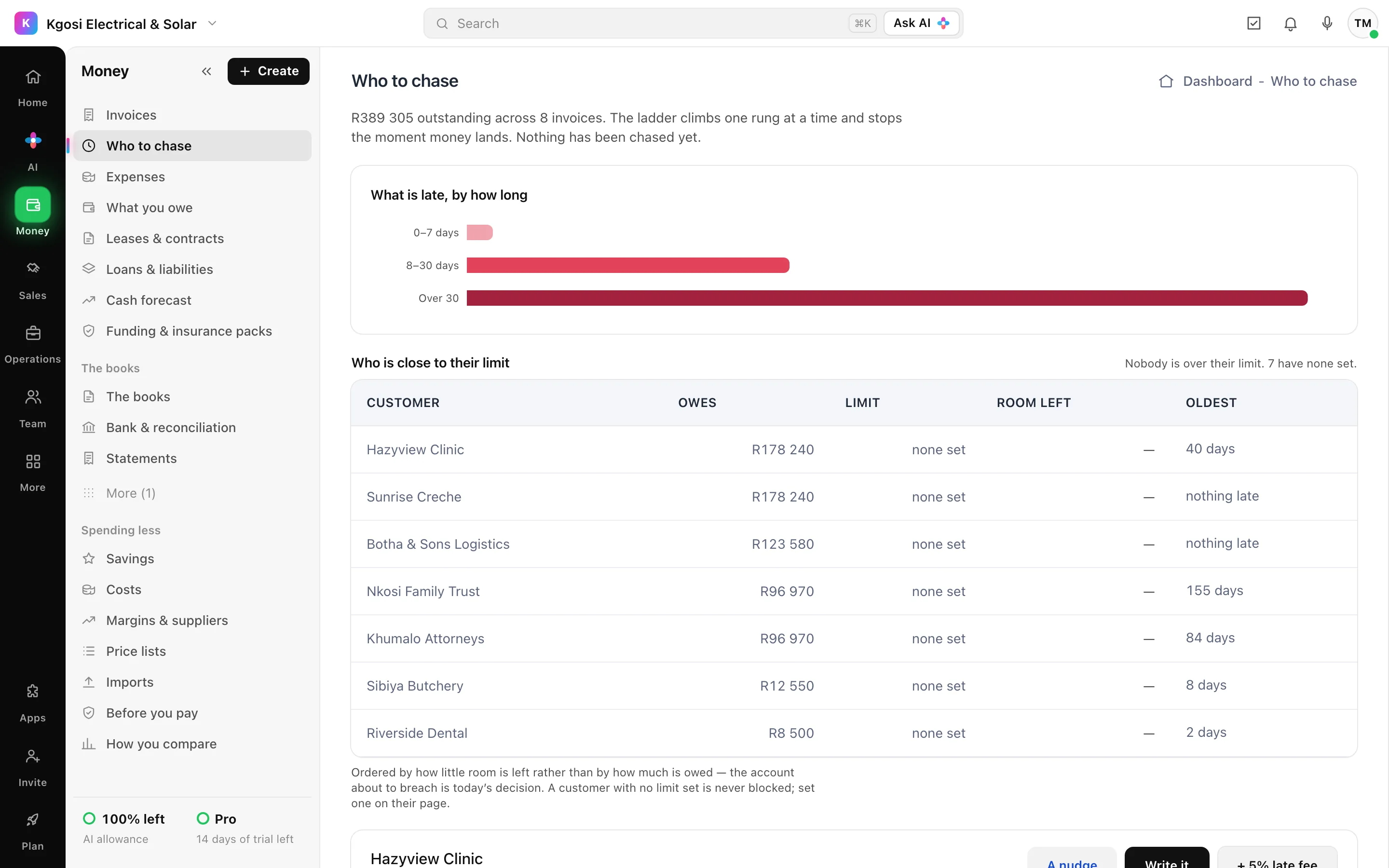1389x868 pixels.
Task: Open Statements in The books section
Action: pyautogui.click(x=192, y=458)
